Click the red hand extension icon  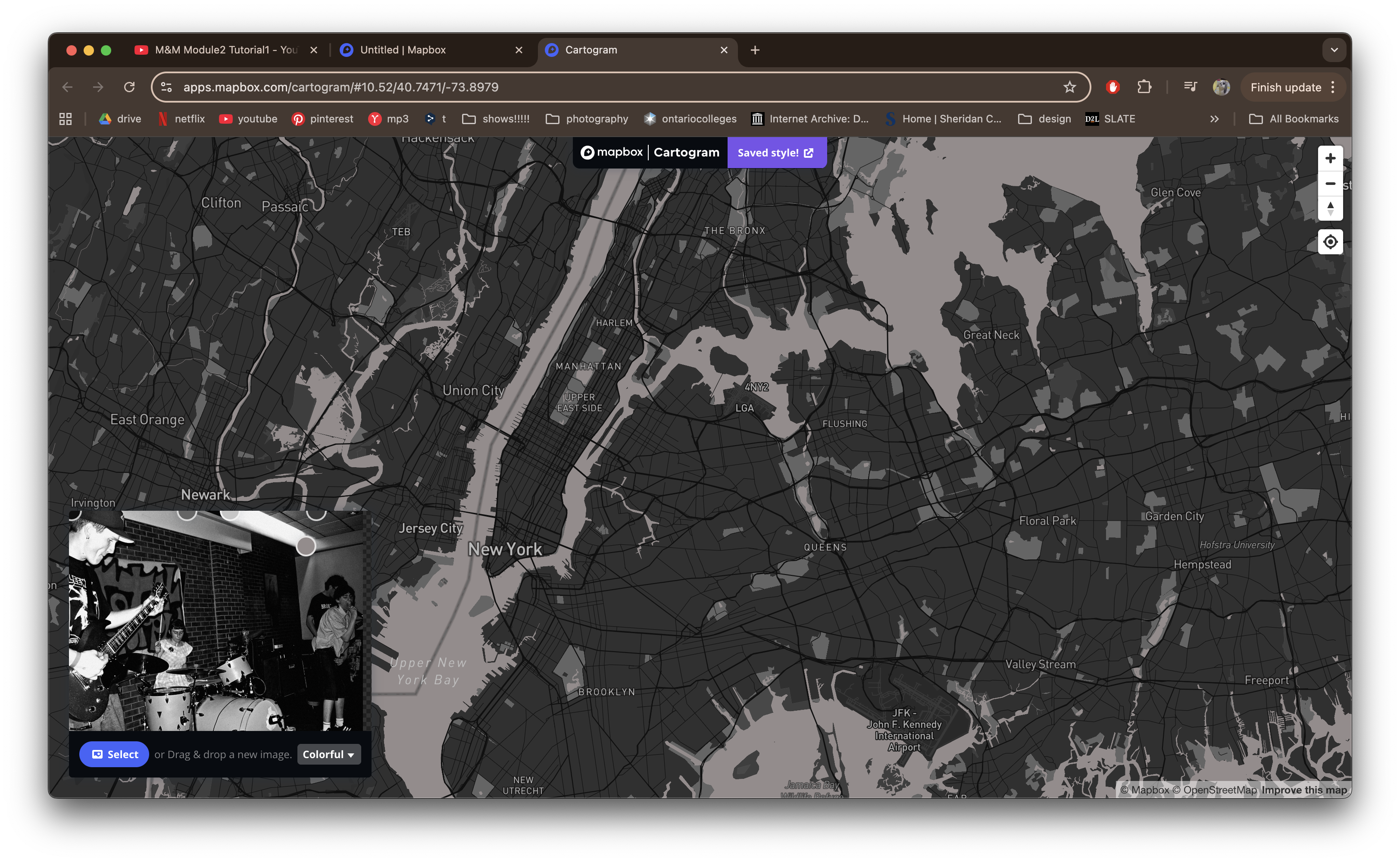[1112, 87]
